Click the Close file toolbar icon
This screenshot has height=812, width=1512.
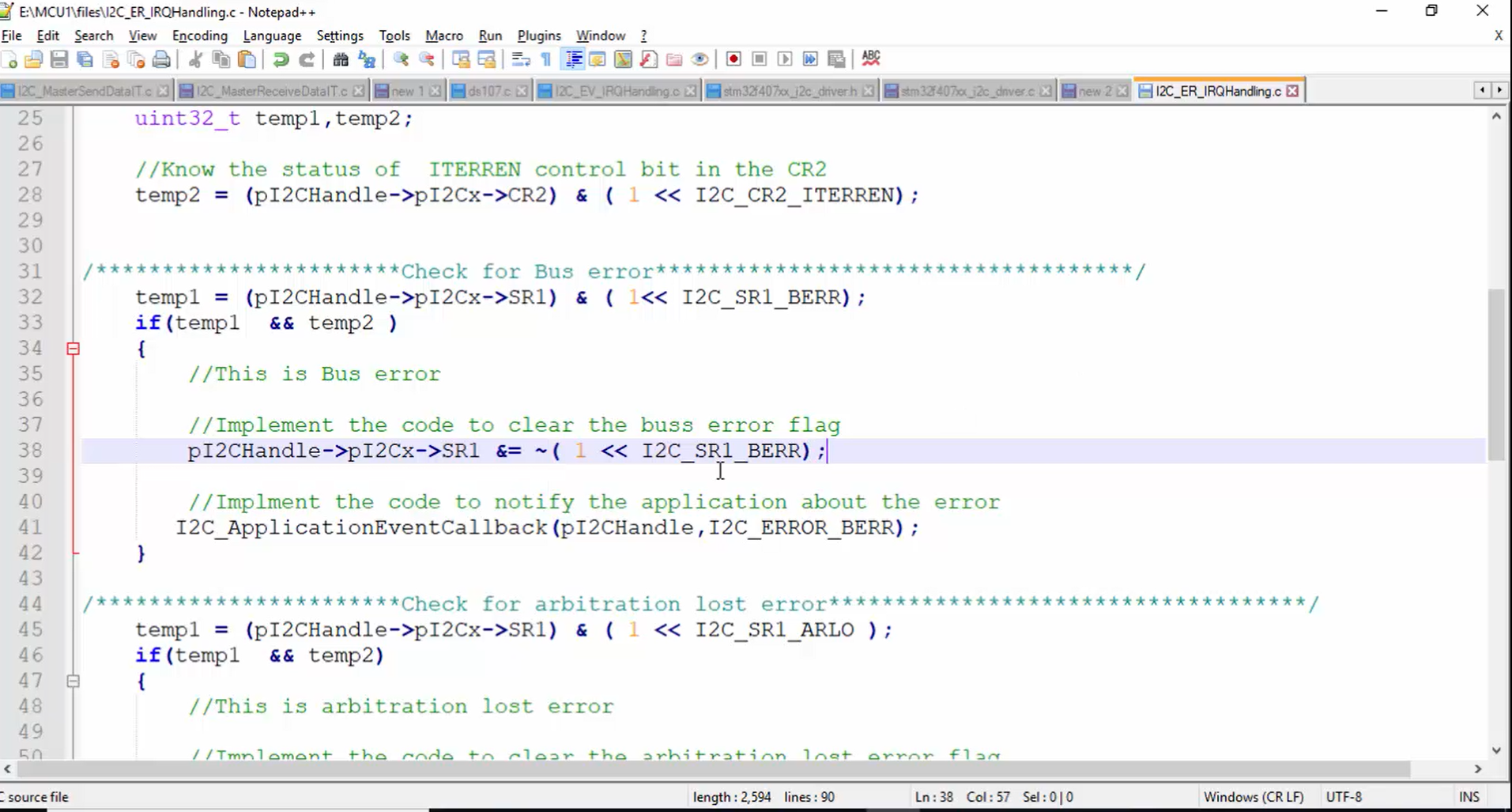point(111,59)
